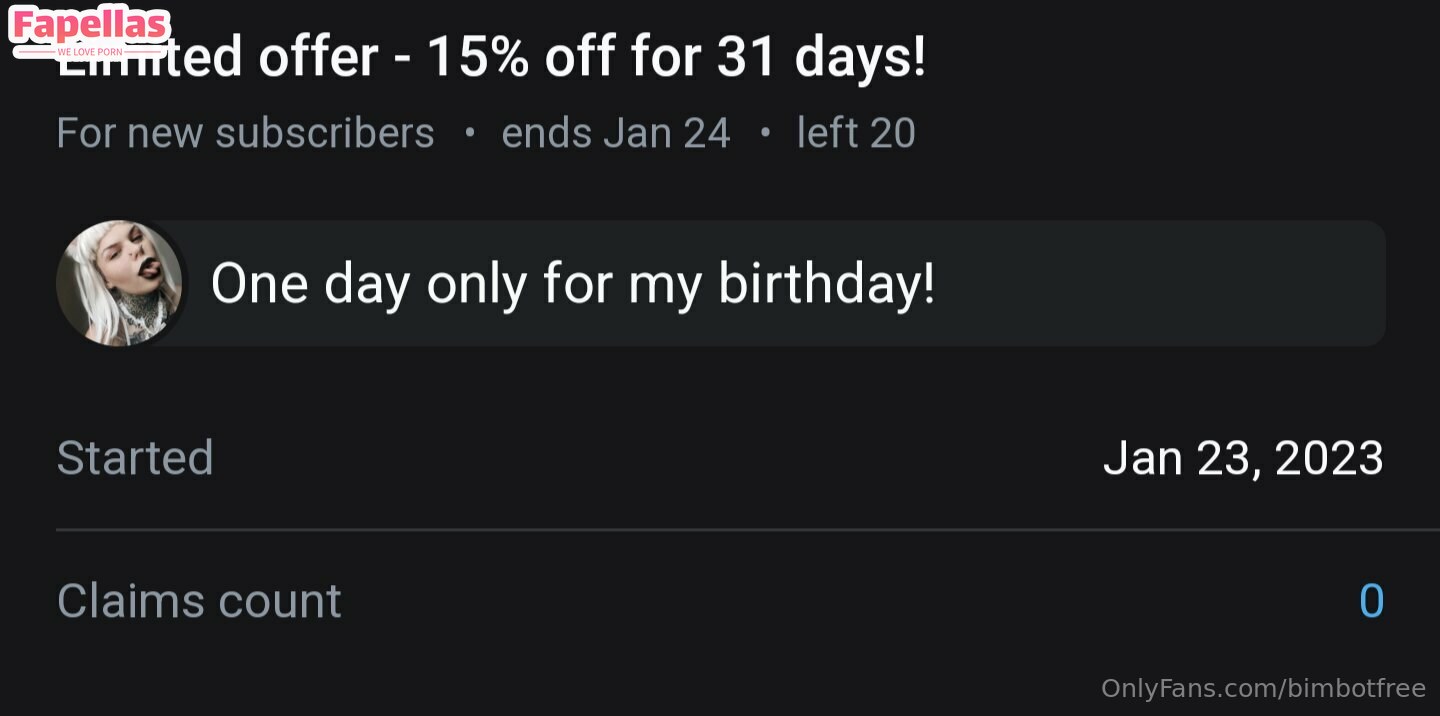The width and height of the screenshot is (1440, 716).
Task: Click the "Claims count" label
Action: point(199,601)
